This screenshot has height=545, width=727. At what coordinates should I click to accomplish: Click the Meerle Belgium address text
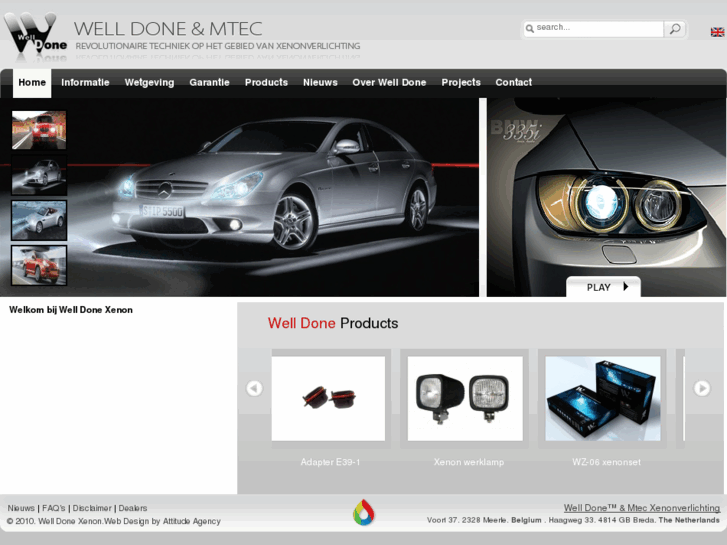click(x=484, y=520)
